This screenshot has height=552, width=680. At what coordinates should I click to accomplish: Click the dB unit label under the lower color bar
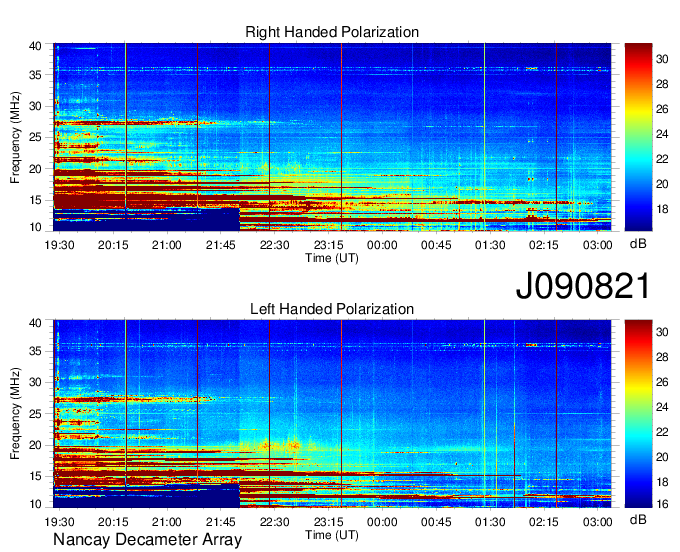coord(638,519)
